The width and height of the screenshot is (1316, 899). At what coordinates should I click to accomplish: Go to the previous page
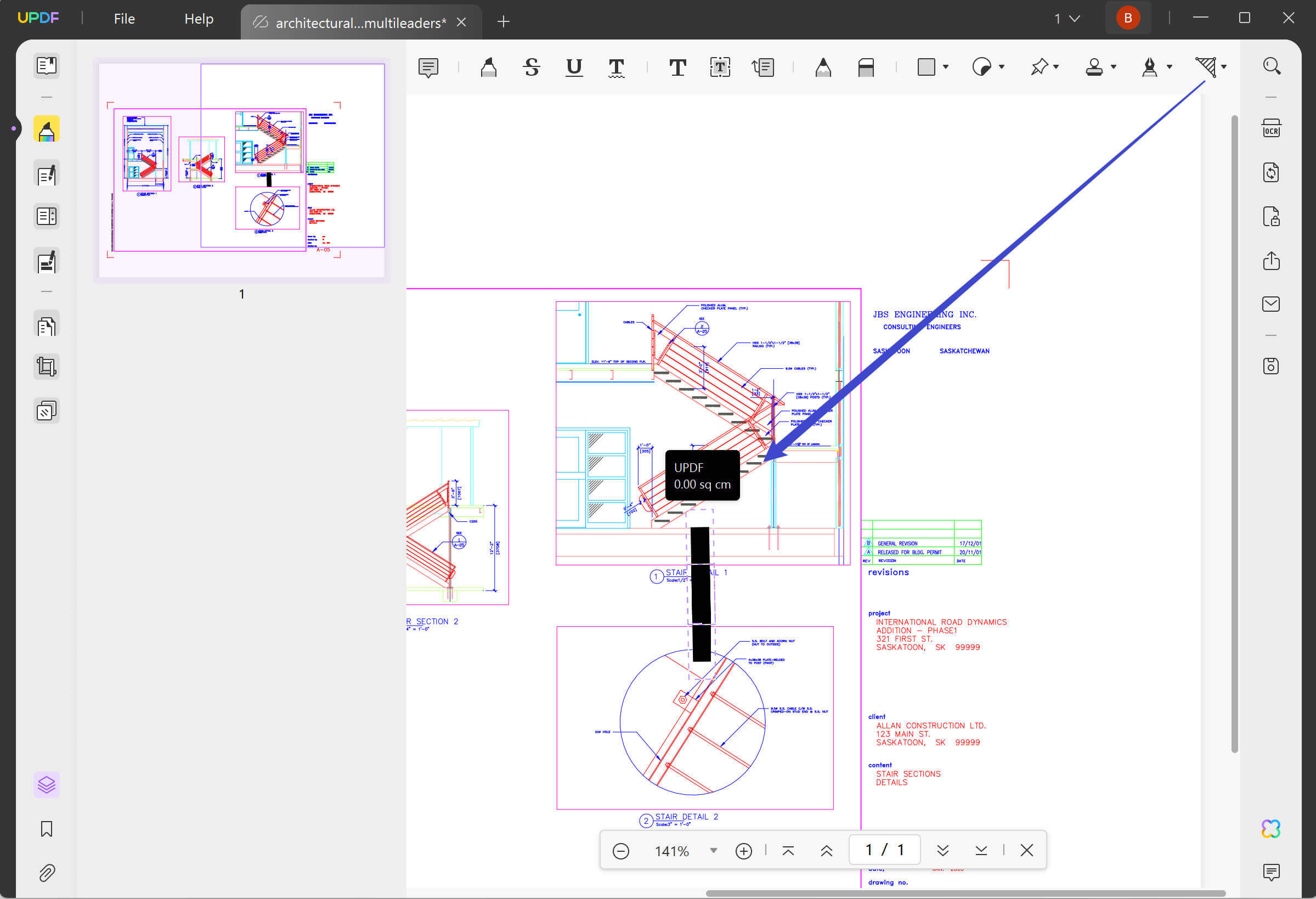827,851
